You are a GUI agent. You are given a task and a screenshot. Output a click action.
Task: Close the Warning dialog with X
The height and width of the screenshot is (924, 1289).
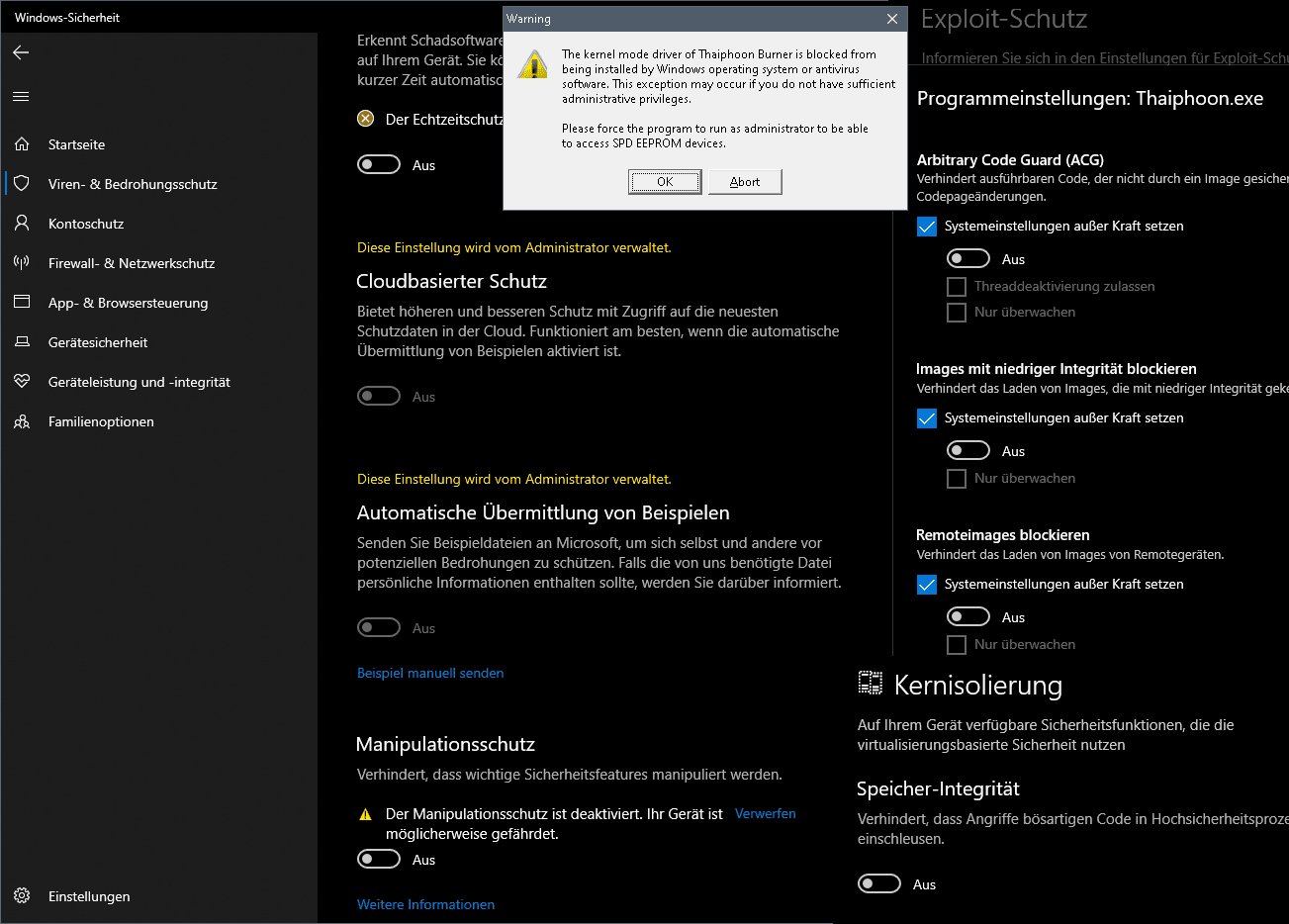(892, 19)
